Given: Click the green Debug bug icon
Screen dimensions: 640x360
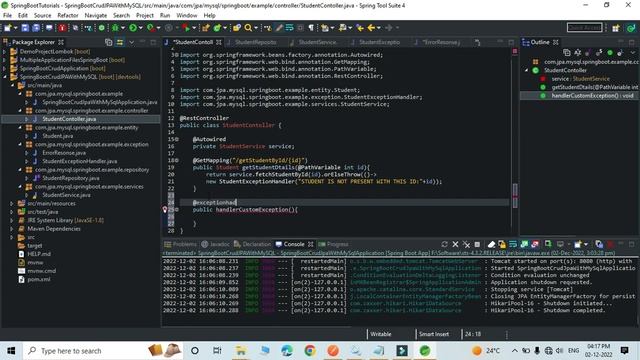Looking at the screenshot, I should click(x=115, y=28).
